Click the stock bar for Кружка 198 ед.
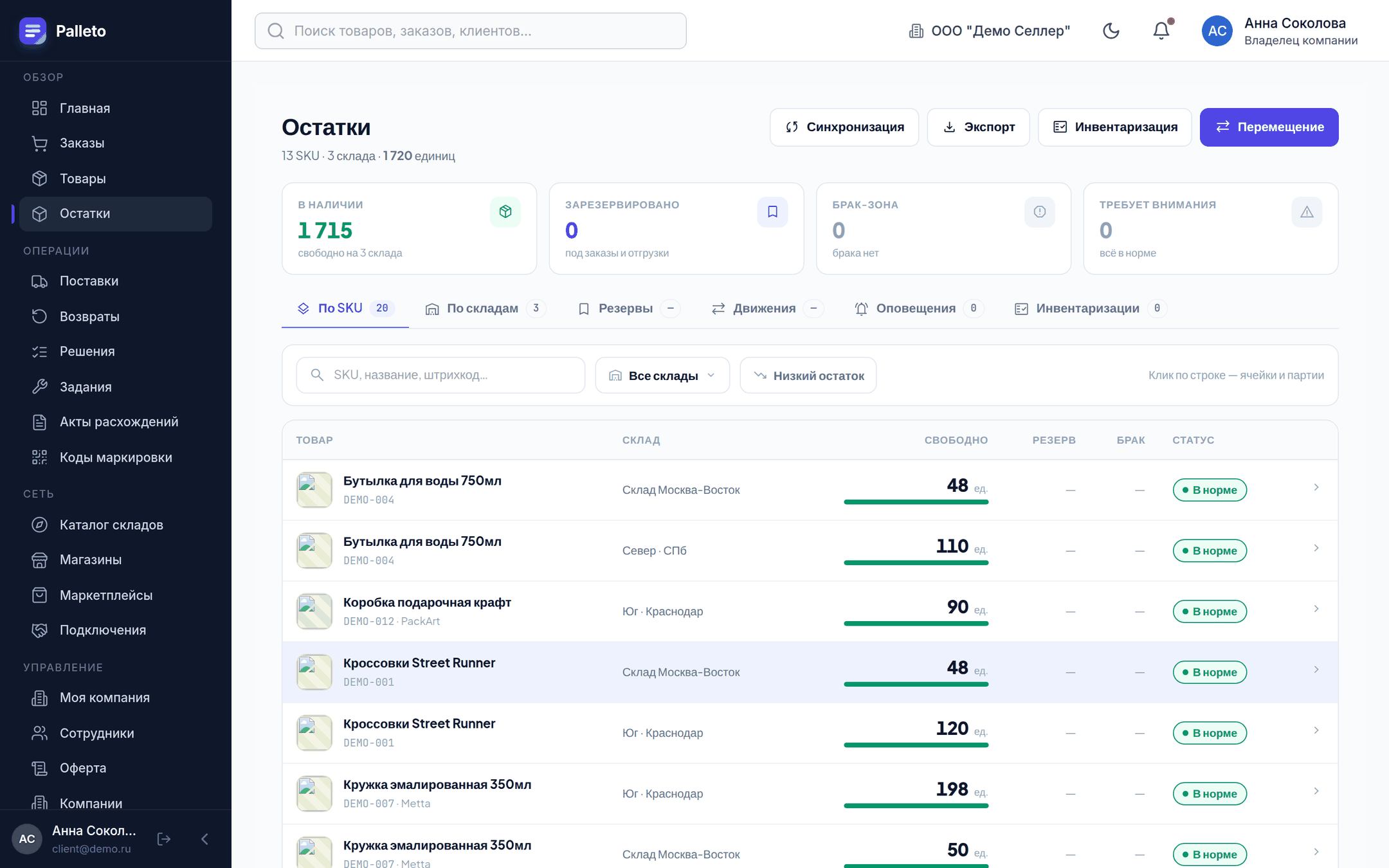 (x=916, y=806)
